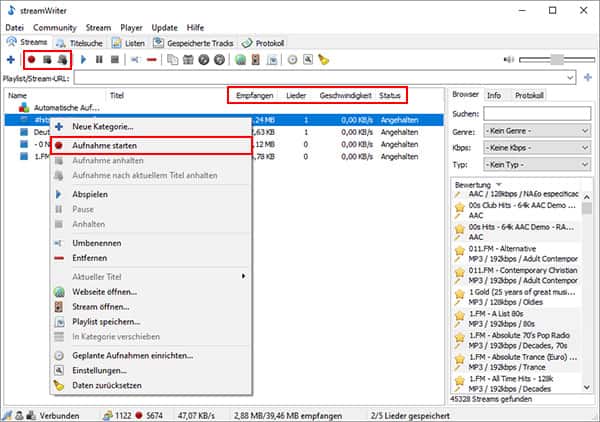The width and height of the screenshot is (600, 422).
Task: Click the pause toolbar icon
Action: click(99, 60)
